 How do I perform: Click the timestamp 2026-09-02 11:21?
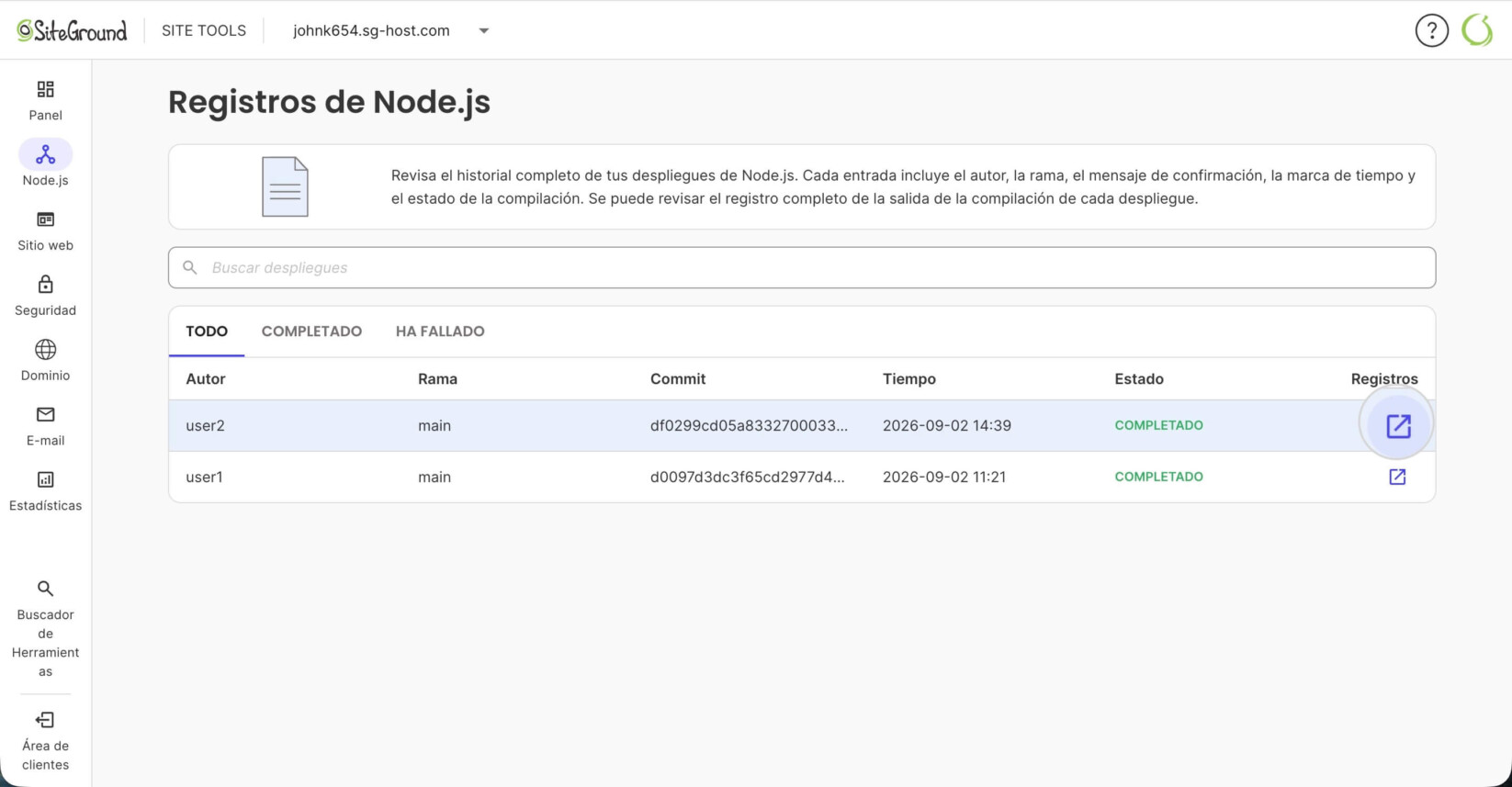[x=944, y=477]
